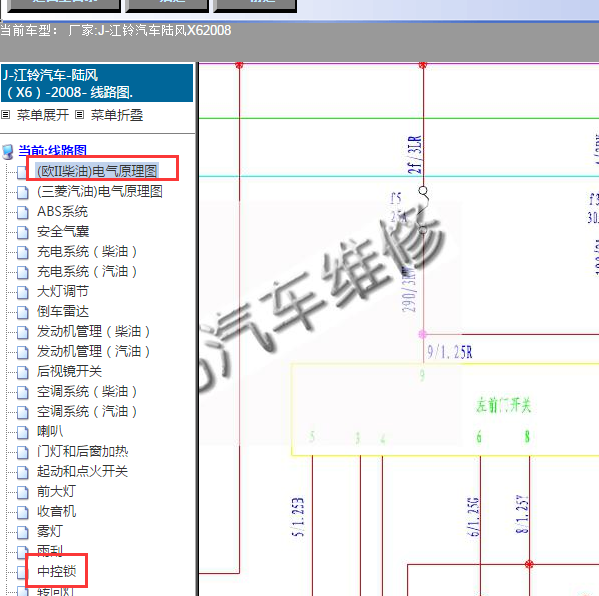Click the f5 fuse symbol in diagram
The width and height of the screenshot is (599, 596).
pyautogui.click(x=423, y=210)
